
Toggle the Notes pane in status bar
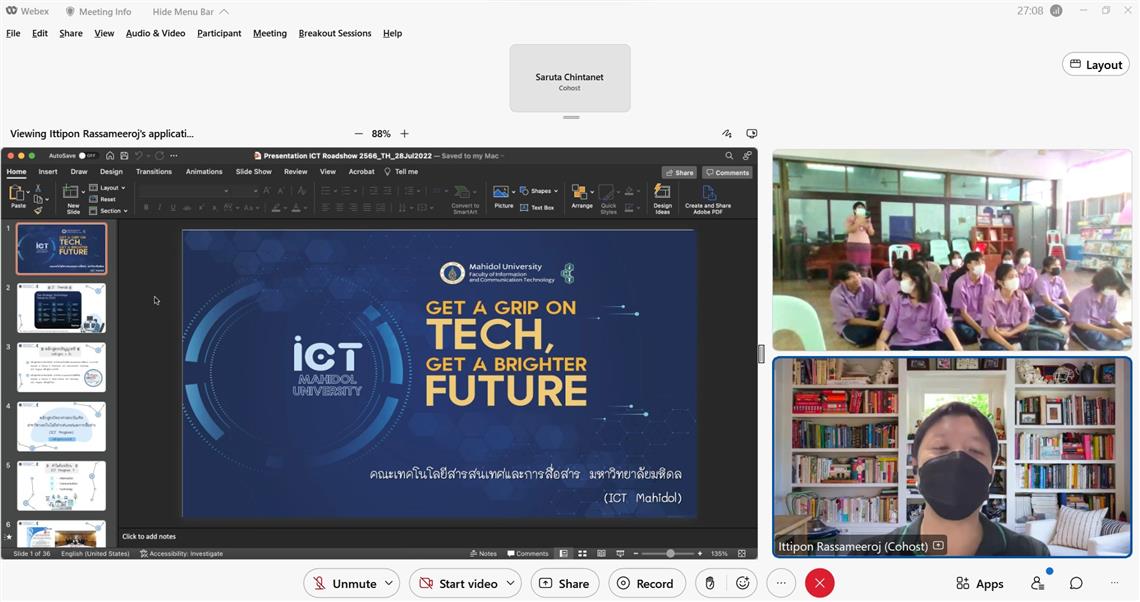[x=483, y=553]
